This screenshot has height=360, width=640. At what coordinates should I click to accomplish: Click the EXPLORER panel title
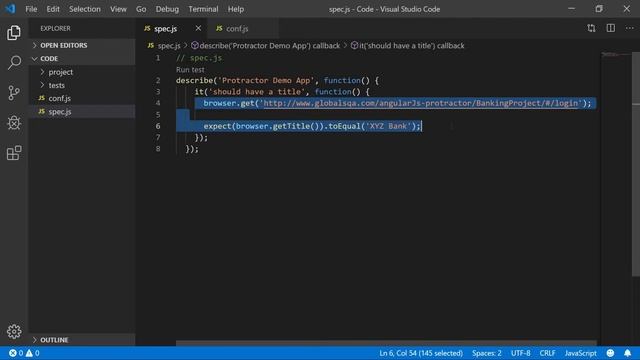[56, 29]
